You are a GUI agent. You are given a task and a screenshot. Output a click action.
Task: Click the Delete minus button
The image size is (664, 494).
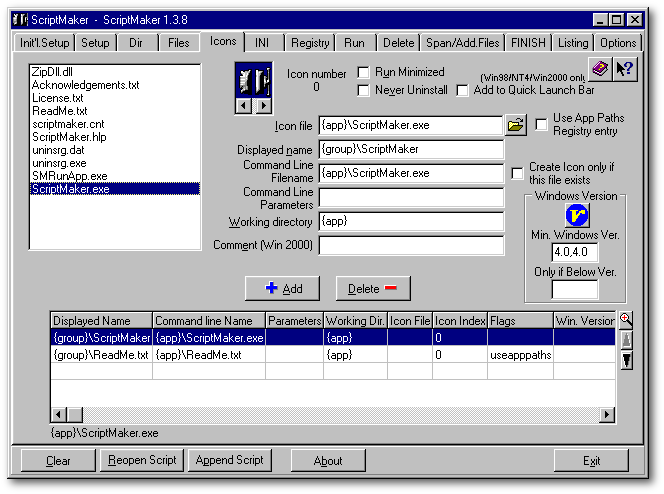pyautogui.click(x=373, y=289)
